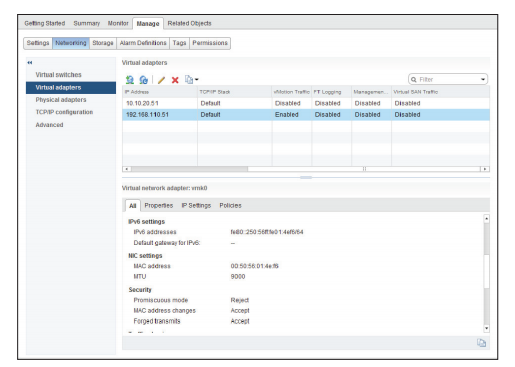515x367 pixels.
Task: Click the Refresh network icon in toolbar
Action: point(143,80)
